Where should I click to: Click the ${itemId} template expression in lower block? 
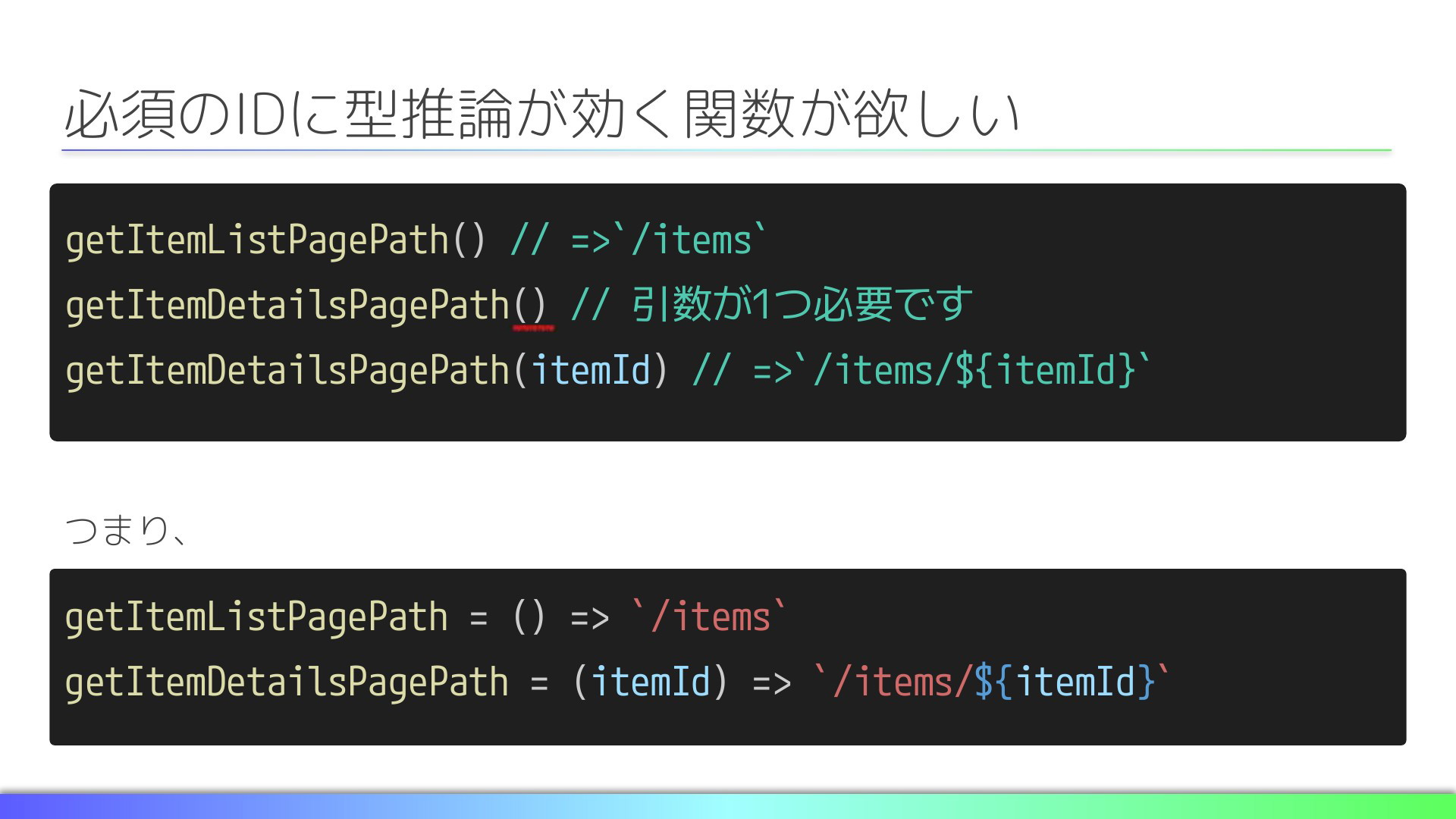tap(1065, 682)
